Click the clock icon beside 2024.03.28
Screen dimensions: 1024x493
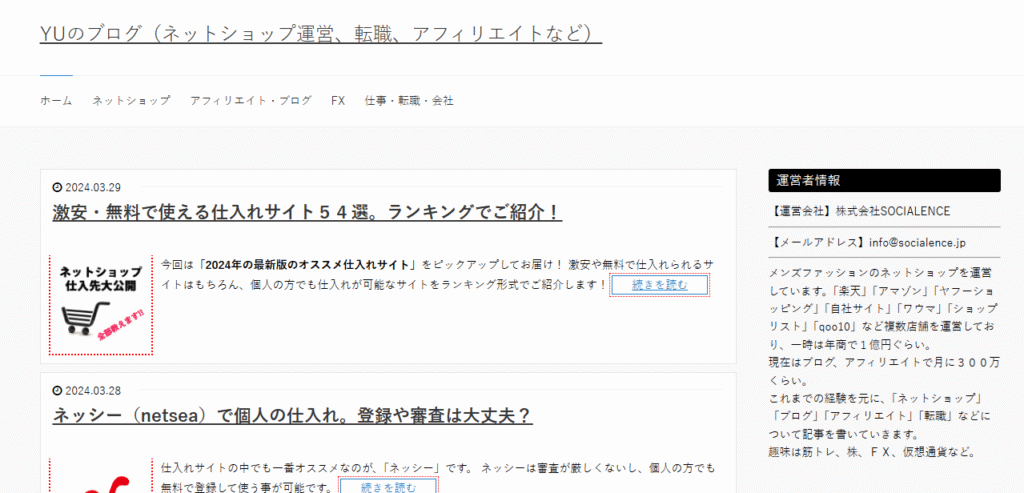click(57, 391)
